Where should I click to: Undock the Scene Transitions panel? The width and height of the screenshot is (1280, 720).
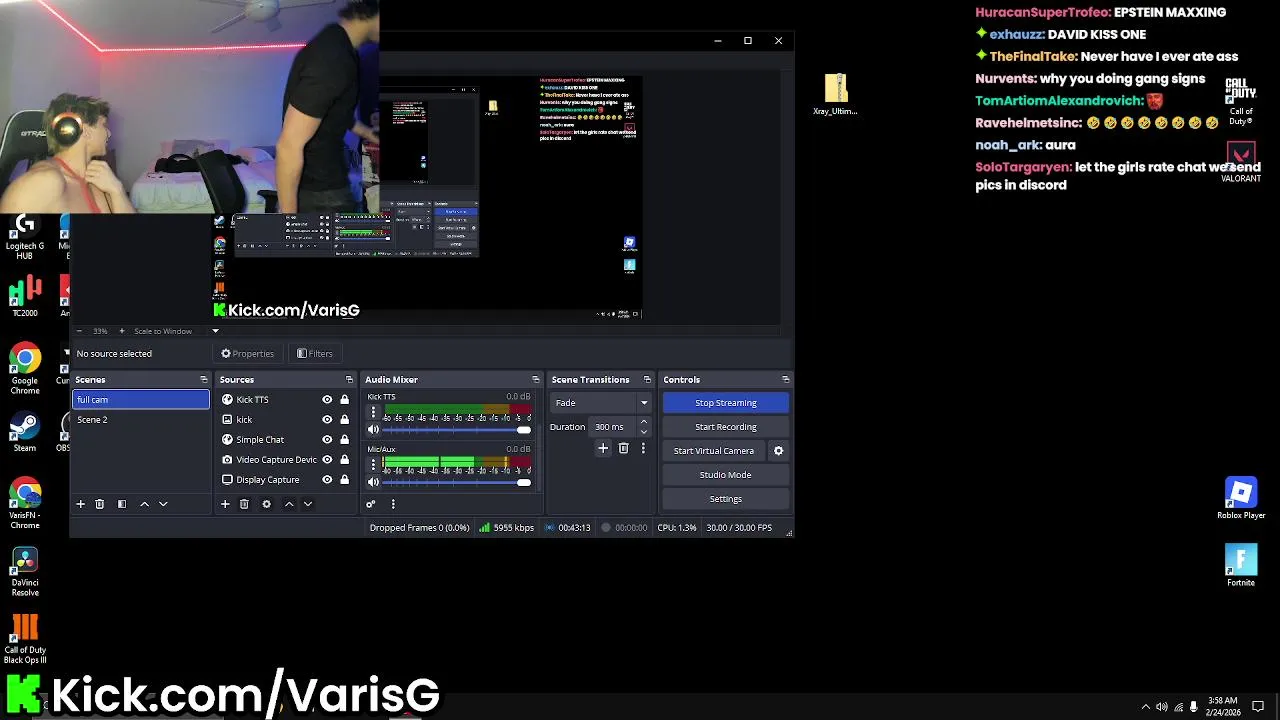[x=647, y=380]
